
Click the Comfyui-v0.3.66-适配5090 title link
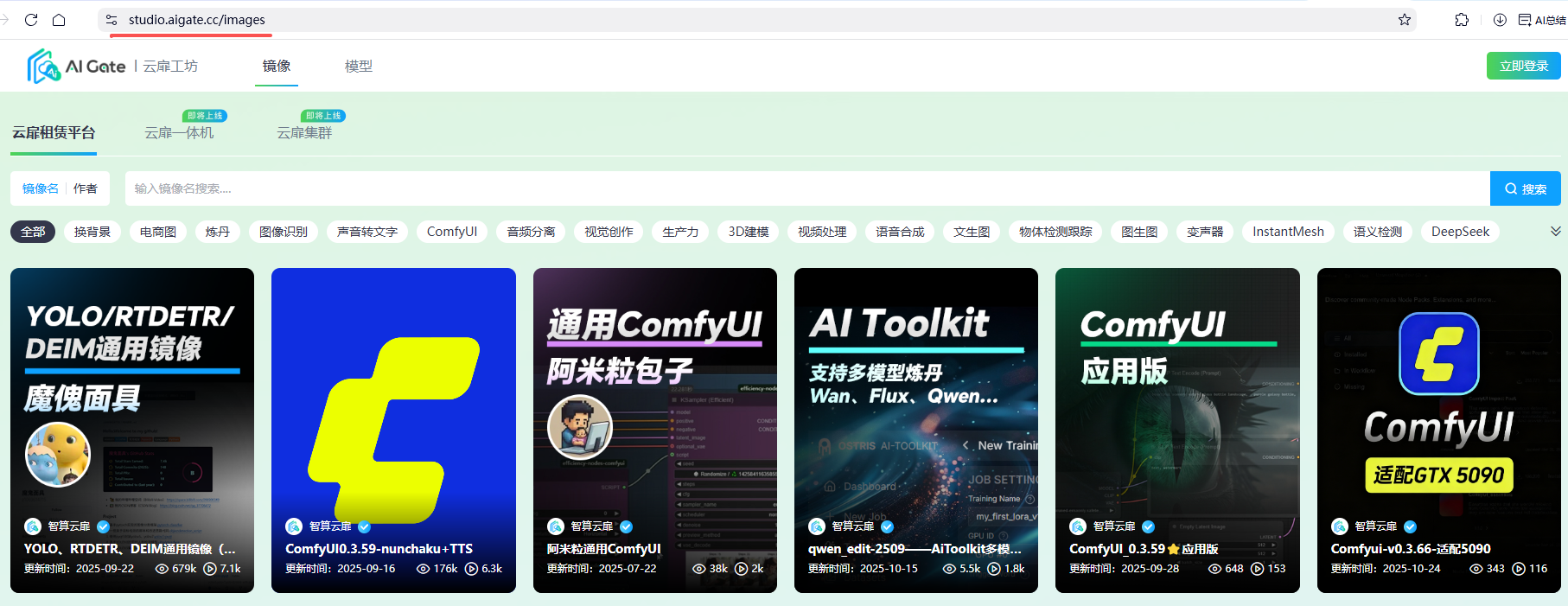coord(1411,549)
